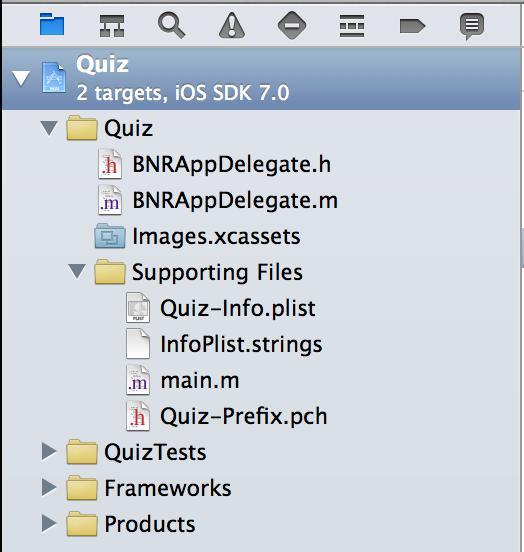
Task: Select BNRAppDelegate.m file
Action: [218, 200]
